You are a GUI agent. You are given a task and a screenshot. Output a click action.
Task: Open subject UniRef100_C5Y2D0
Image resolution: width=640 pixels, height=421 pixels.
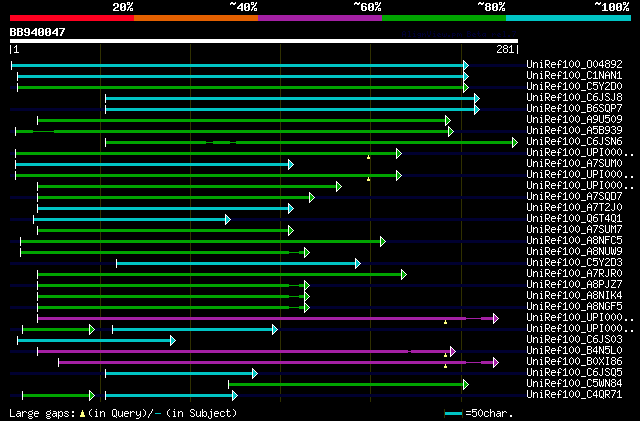click(x=574, y=86)
